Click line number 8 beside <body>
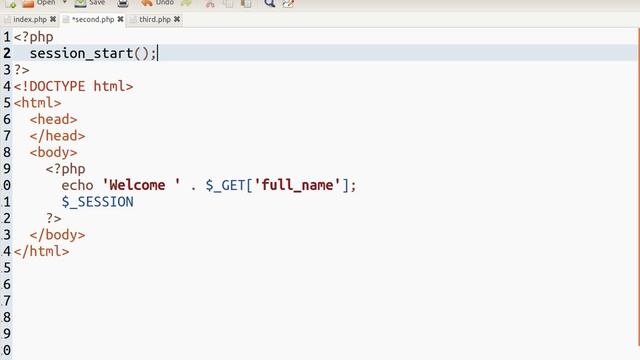This screenshot has width=640, height=360. 7,152
